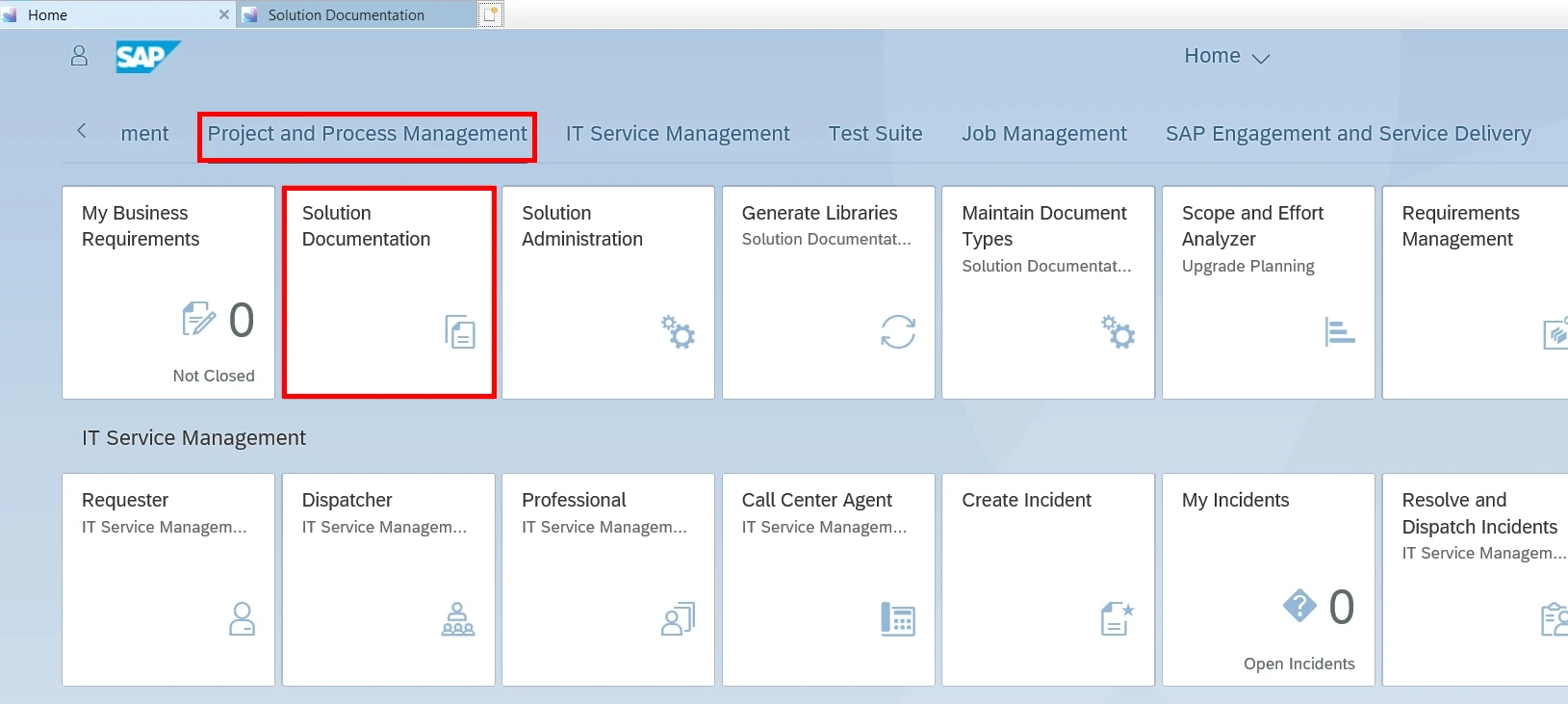Click the person-documents icon on Professional tile
Screen dimensions: 1568x704
point(679,619)
